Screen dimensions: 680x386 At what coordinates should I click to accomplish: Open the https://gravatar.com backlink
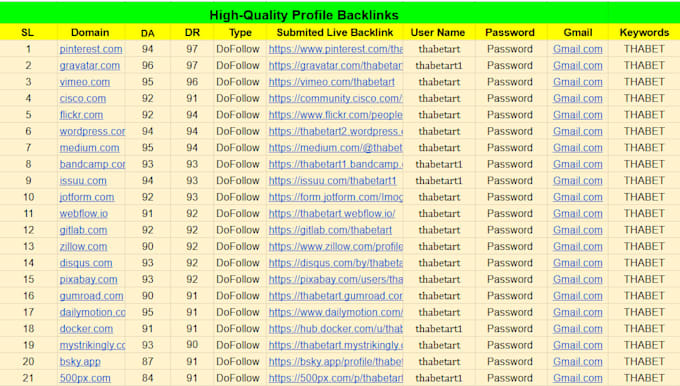336,65
